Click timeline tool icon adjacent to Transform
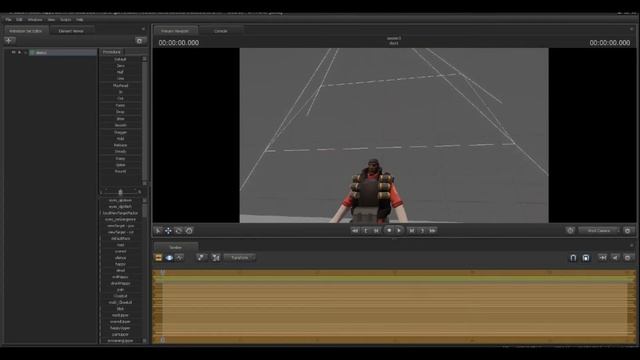 (216, 258)
